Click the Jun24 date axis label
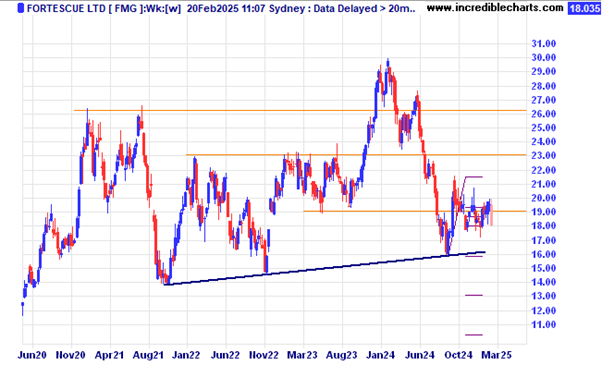The image size is (602, 365). point(420,355)
